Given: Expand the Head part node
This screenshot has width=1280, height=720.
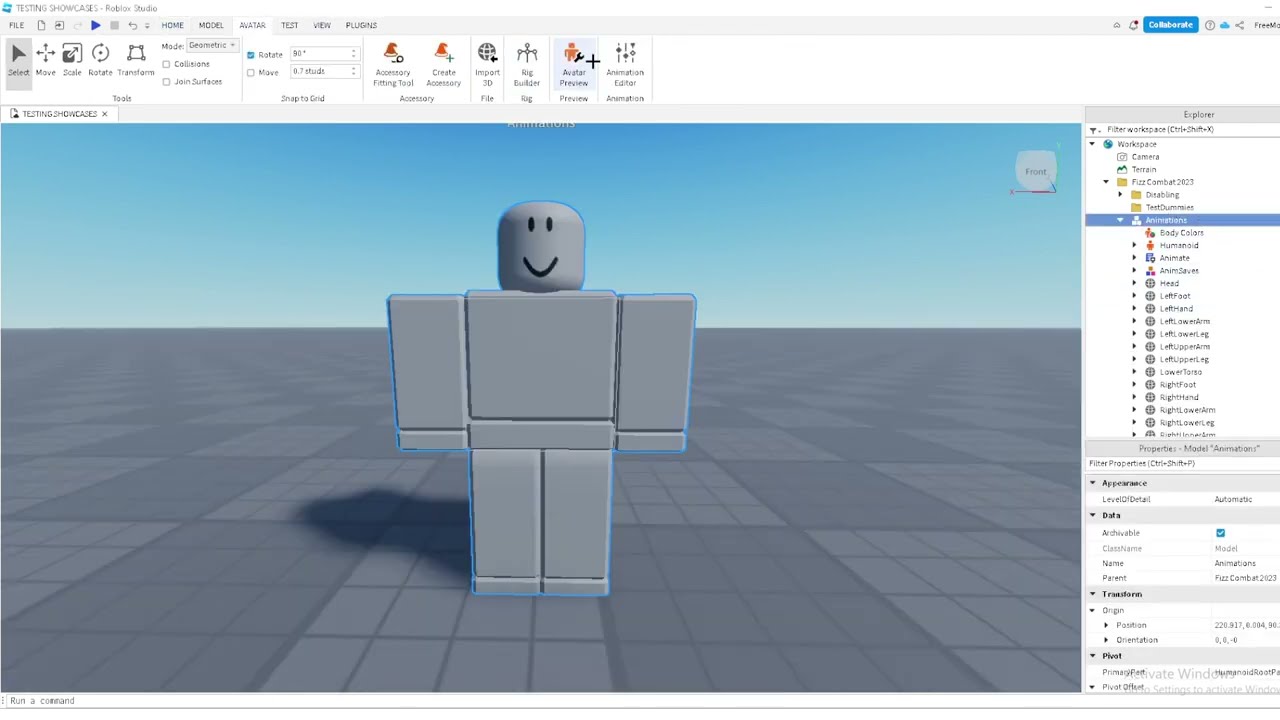Looking at the screenshot, I should coord(1134,284).
